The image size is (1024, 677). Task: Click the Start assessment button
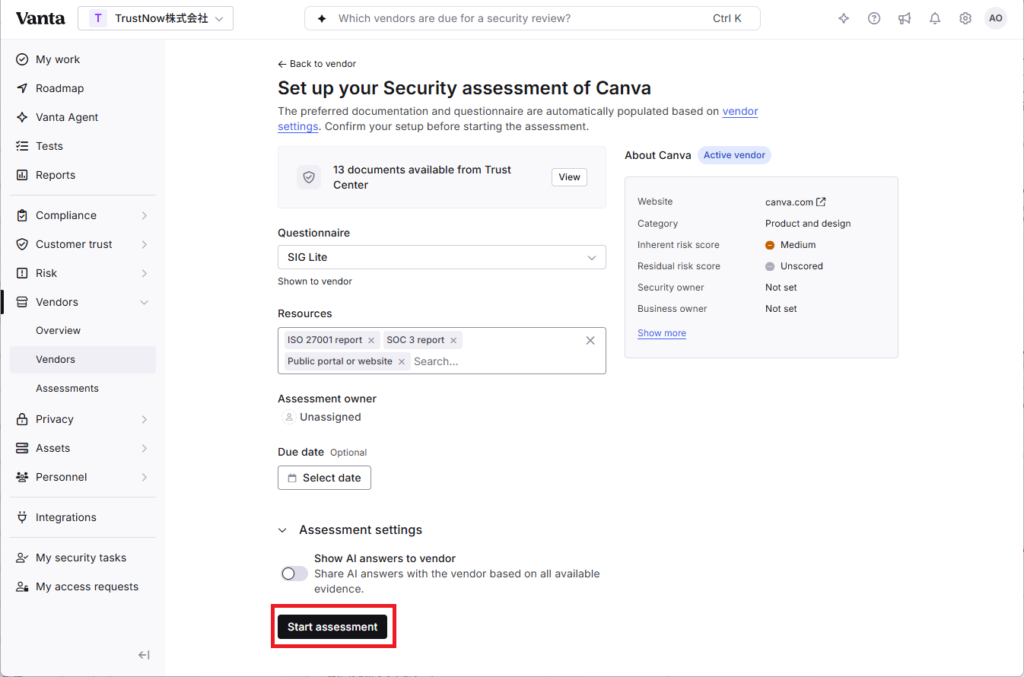click(332, 627)
